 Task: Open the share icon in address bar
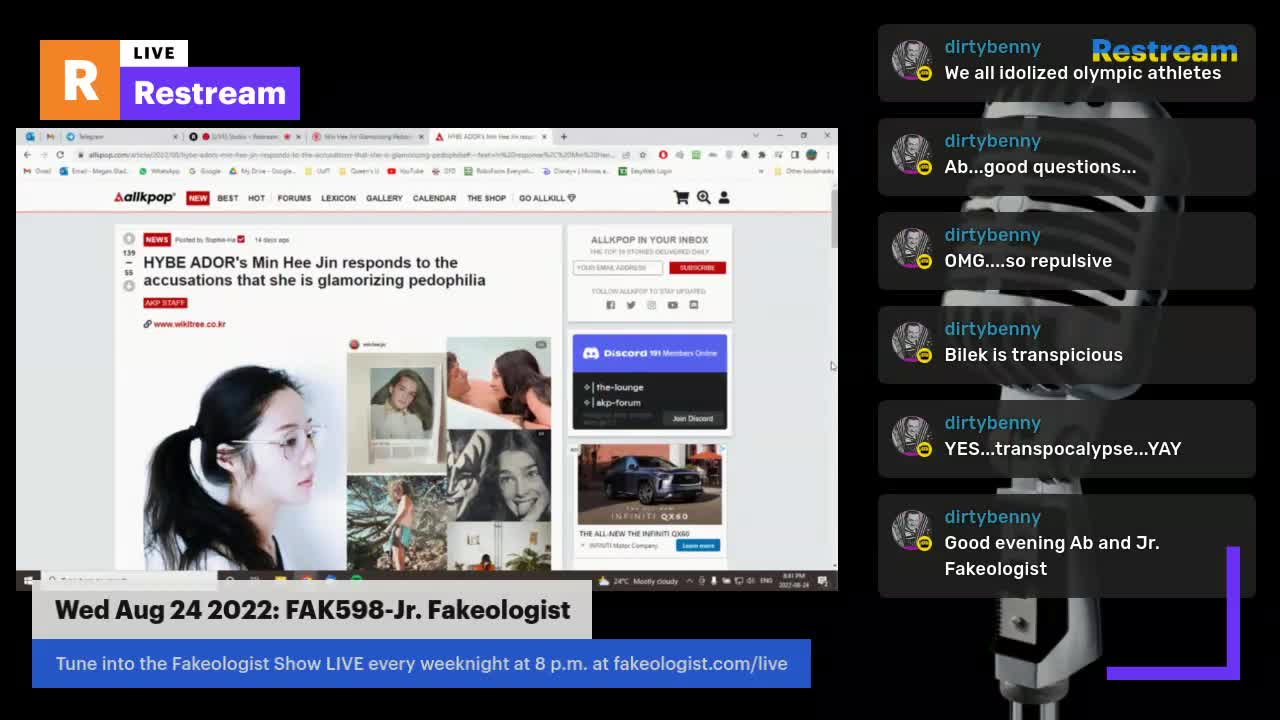(626, 155)
